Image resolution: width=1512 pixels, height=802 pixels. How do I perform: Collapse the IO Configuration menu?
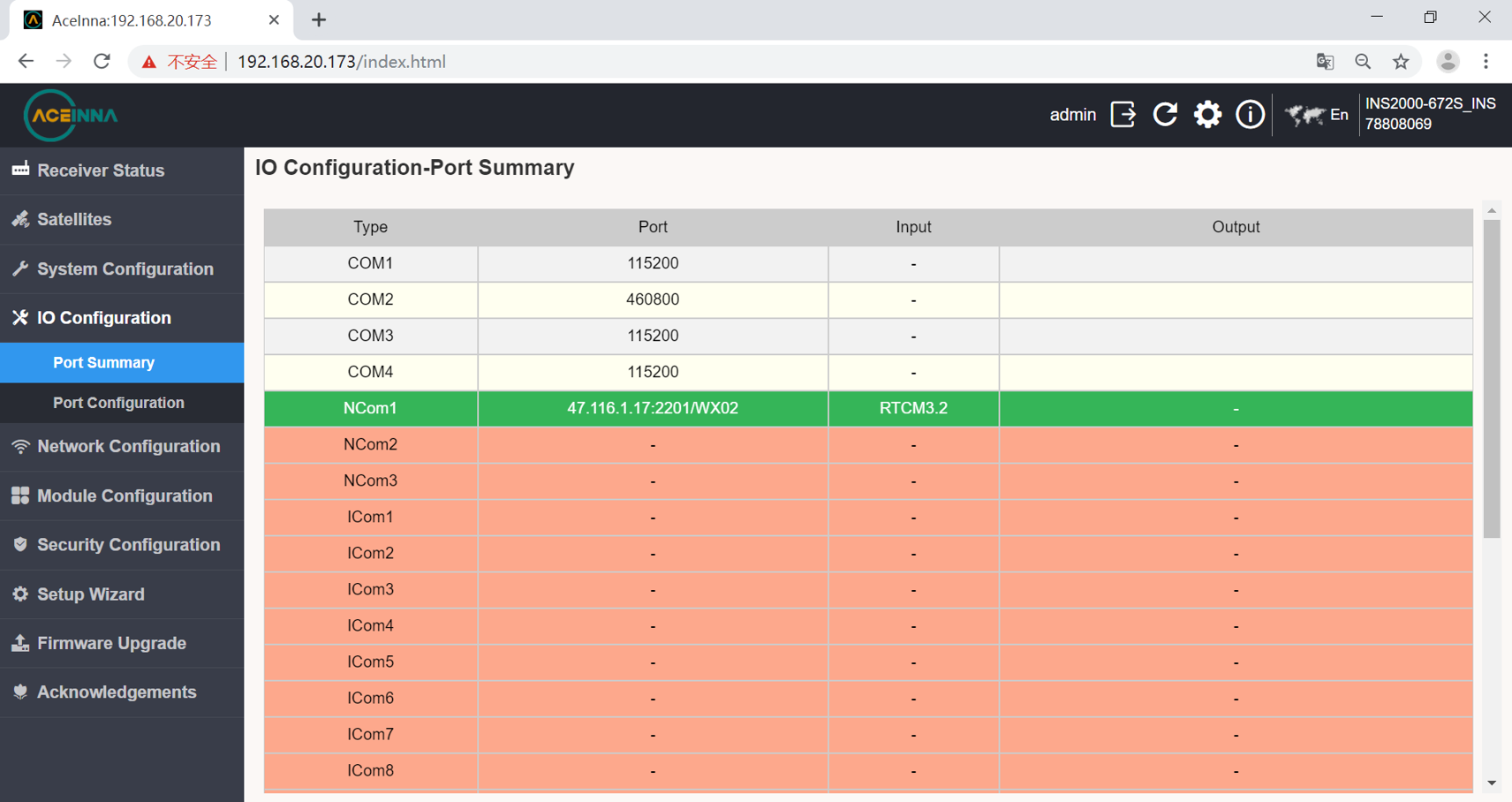[x=122, y=318]
